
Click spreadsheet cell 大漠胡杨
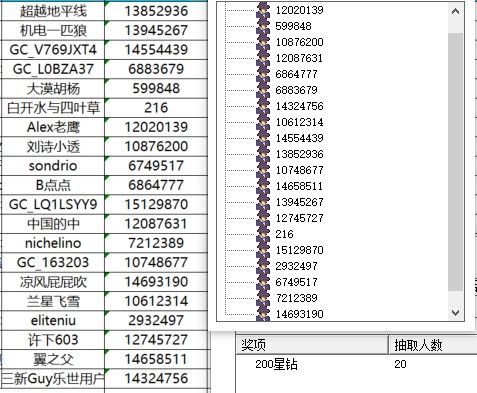53,88
